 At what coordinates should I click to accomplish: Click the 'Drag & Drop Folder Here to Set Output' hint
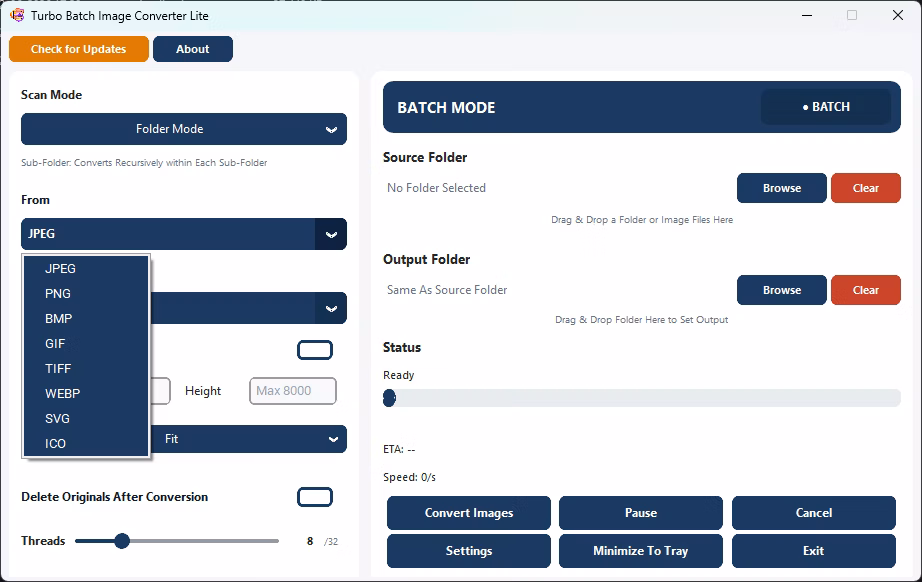[642, 320]
